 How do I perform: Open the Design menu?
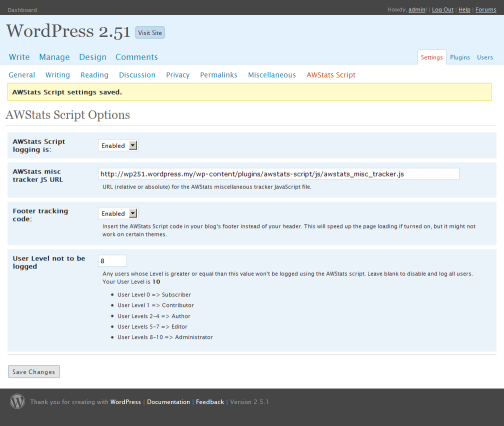93,57
